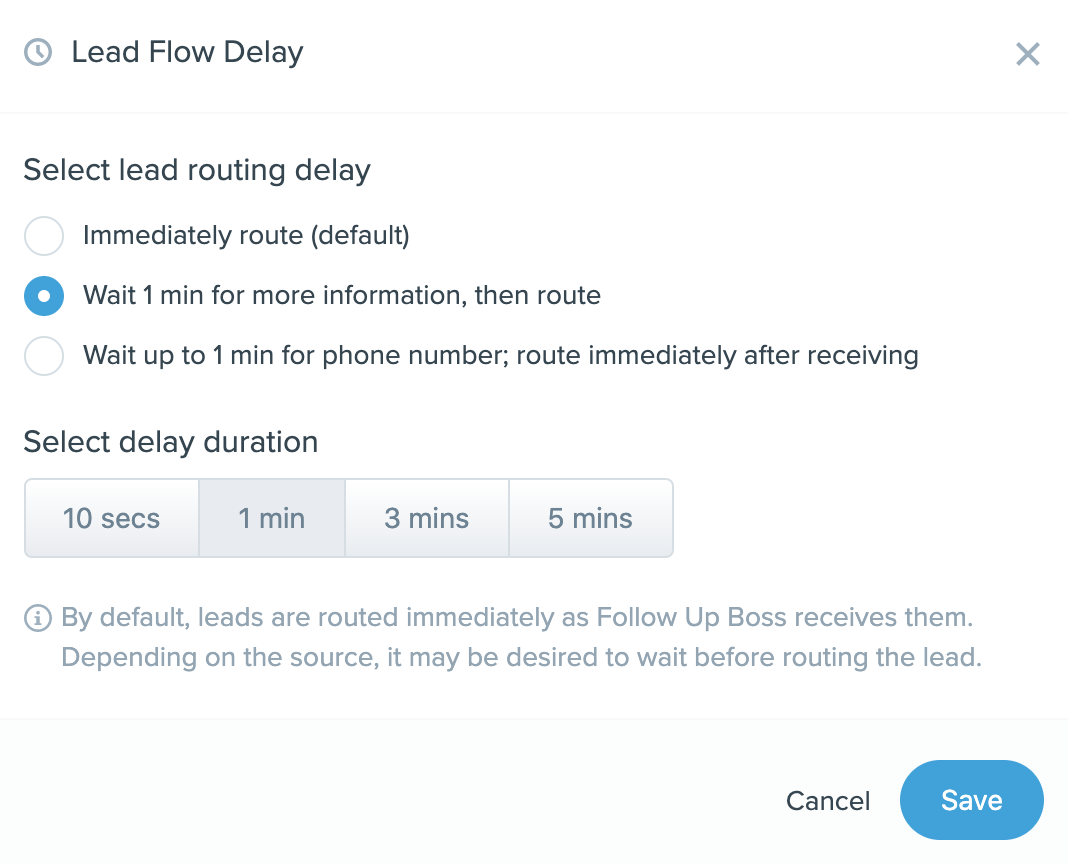Close the Lead Flow Delay dialog
Viewport: 1068px width, 864px height.
click(x=1028, y=54)
